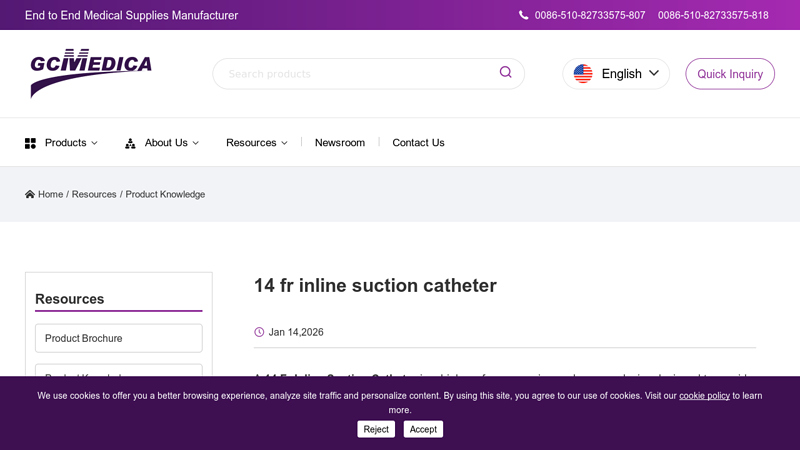This screenshot has width=800, height=450.
Task: Click the GCMedica logo
Action: 91,73
